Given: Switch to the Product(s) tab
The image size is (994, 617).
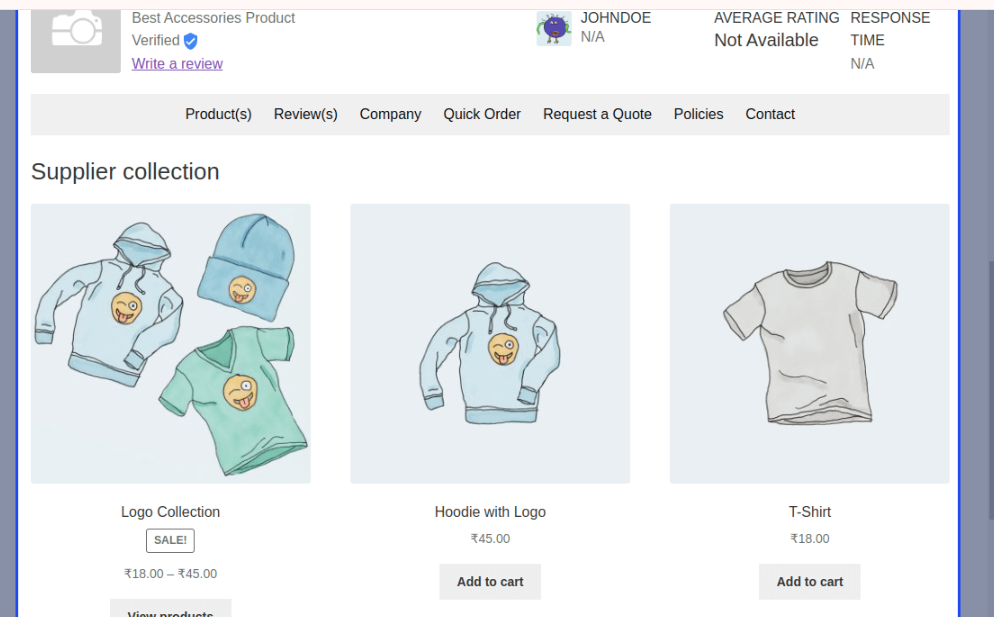Looking at the screenshot, I should pos(218,114).
